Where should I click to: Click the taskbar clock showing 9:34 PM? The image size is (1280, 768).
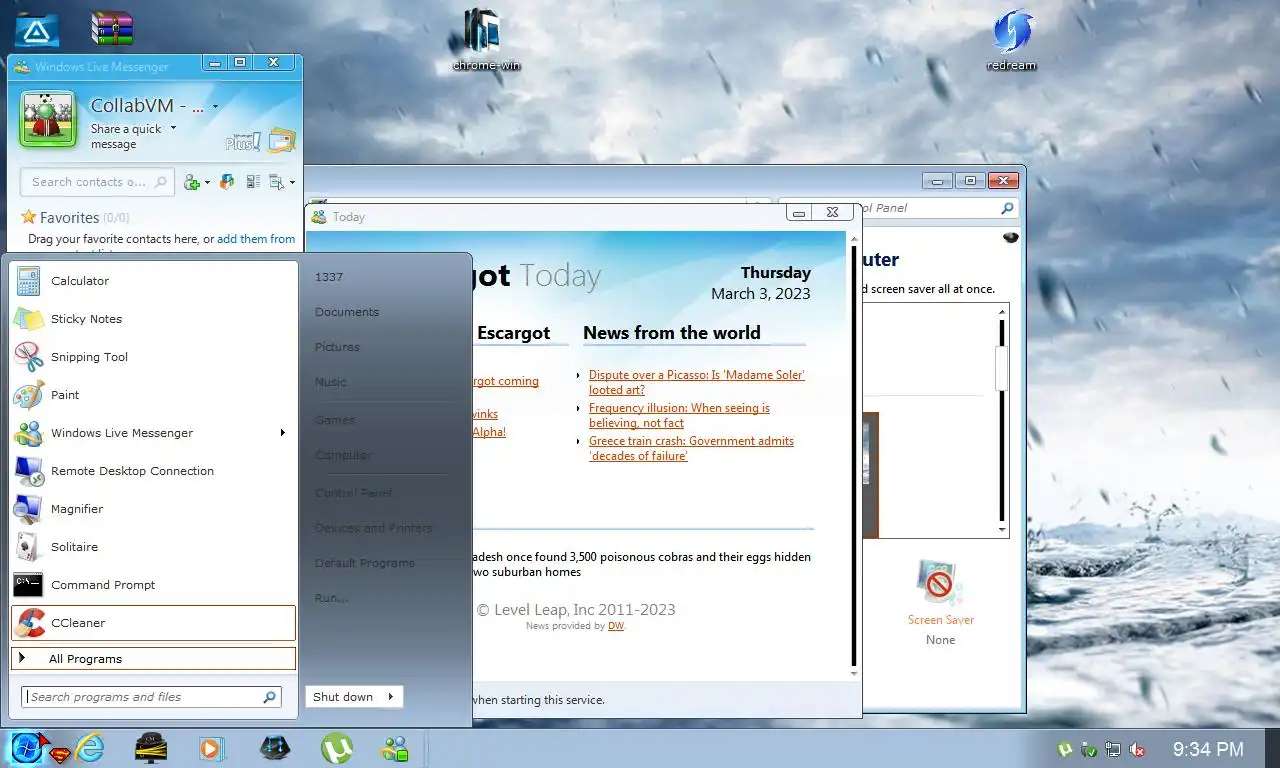(x=1208, y=749)
